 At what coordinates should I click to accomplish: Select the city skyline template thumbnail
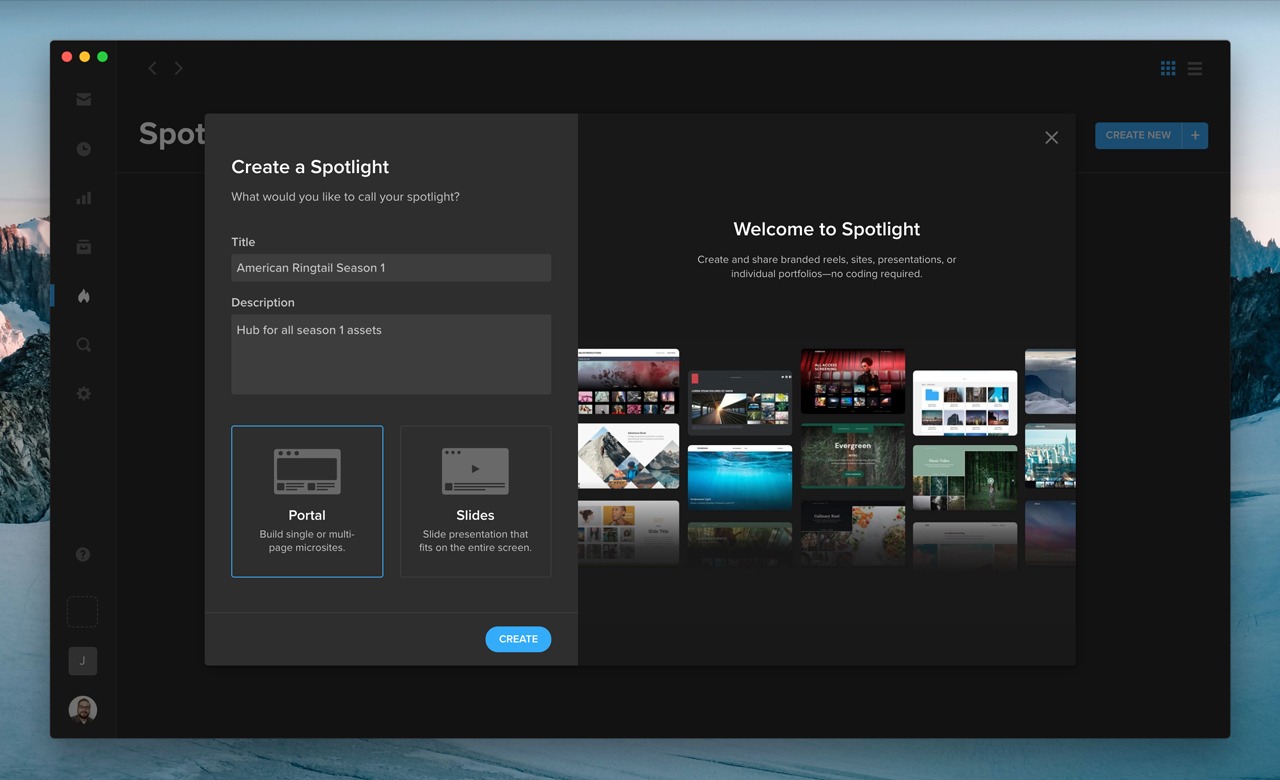point(1050,456)
